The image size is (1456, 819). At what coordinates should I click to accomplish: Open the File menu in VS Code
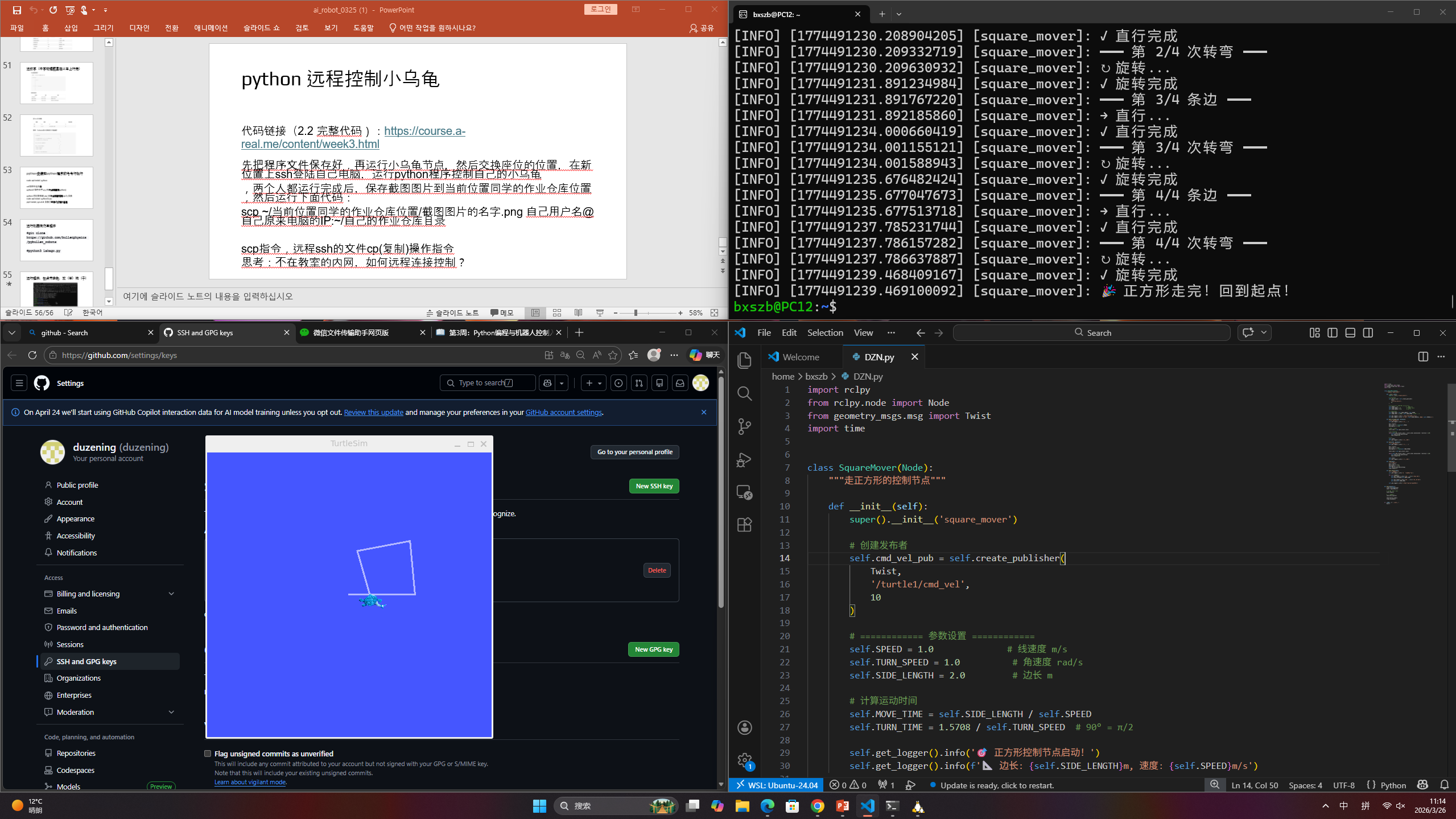tap(764, 332)
